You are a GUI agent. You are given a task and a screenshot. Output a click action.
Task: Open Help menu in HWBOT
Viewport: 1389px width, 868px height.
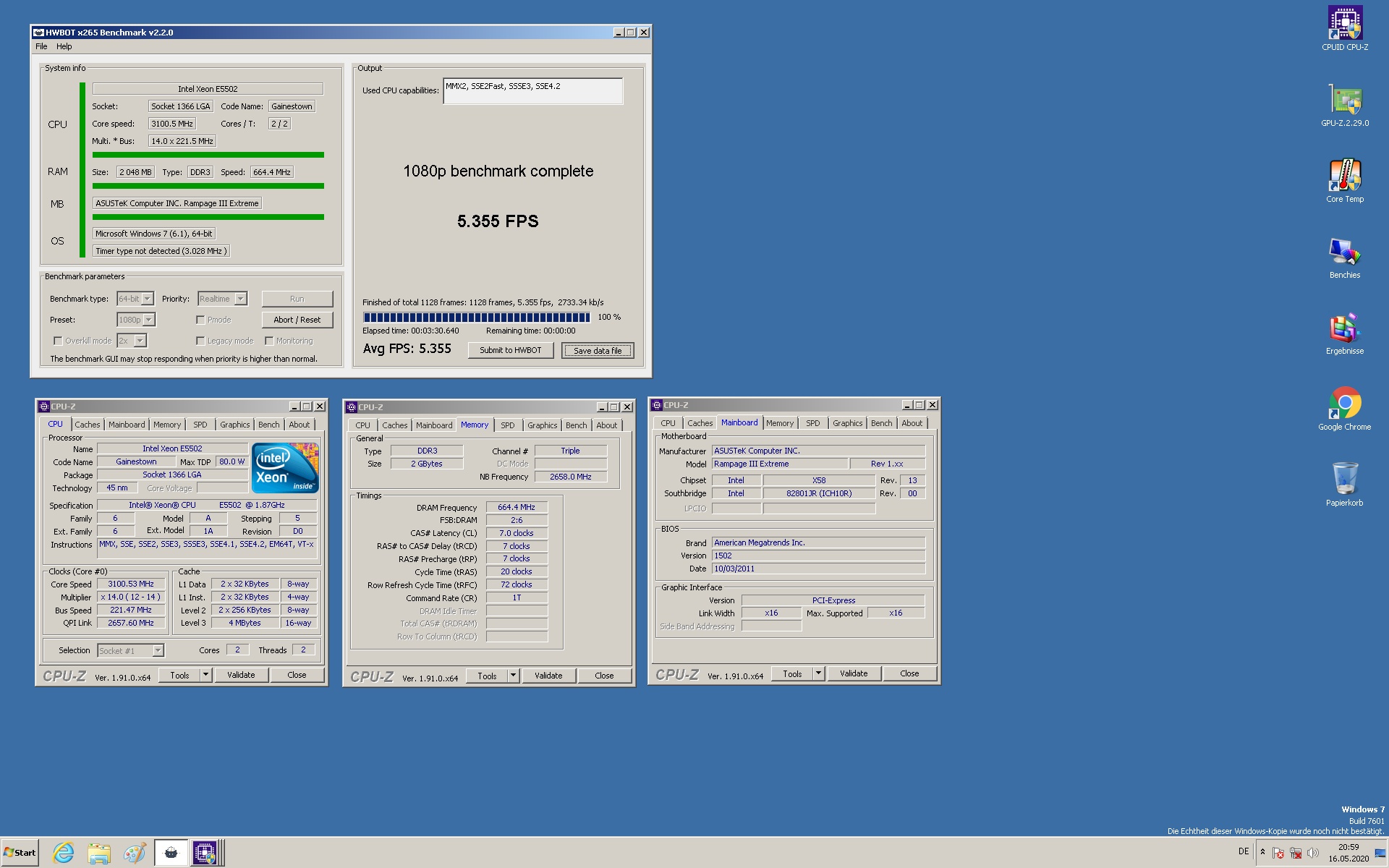64,46
